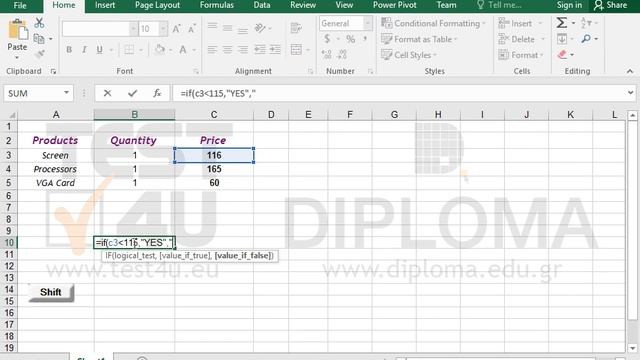Click the Tell me search box

pyautogui.click(x=500, y=5)
